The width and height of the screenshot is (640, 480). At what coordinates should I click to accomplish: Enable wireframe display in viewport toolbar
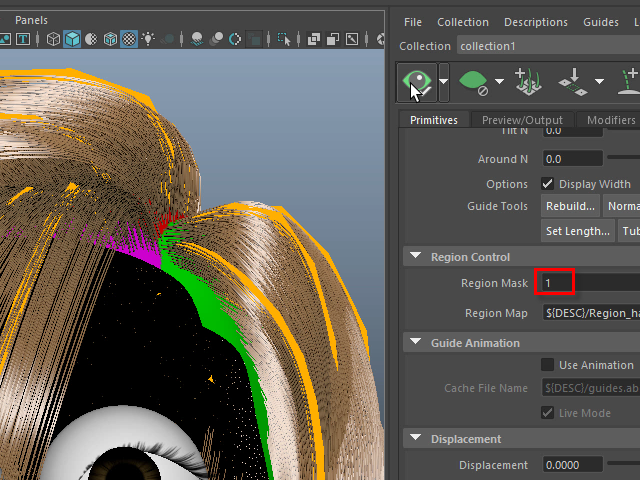pos(53,39)
